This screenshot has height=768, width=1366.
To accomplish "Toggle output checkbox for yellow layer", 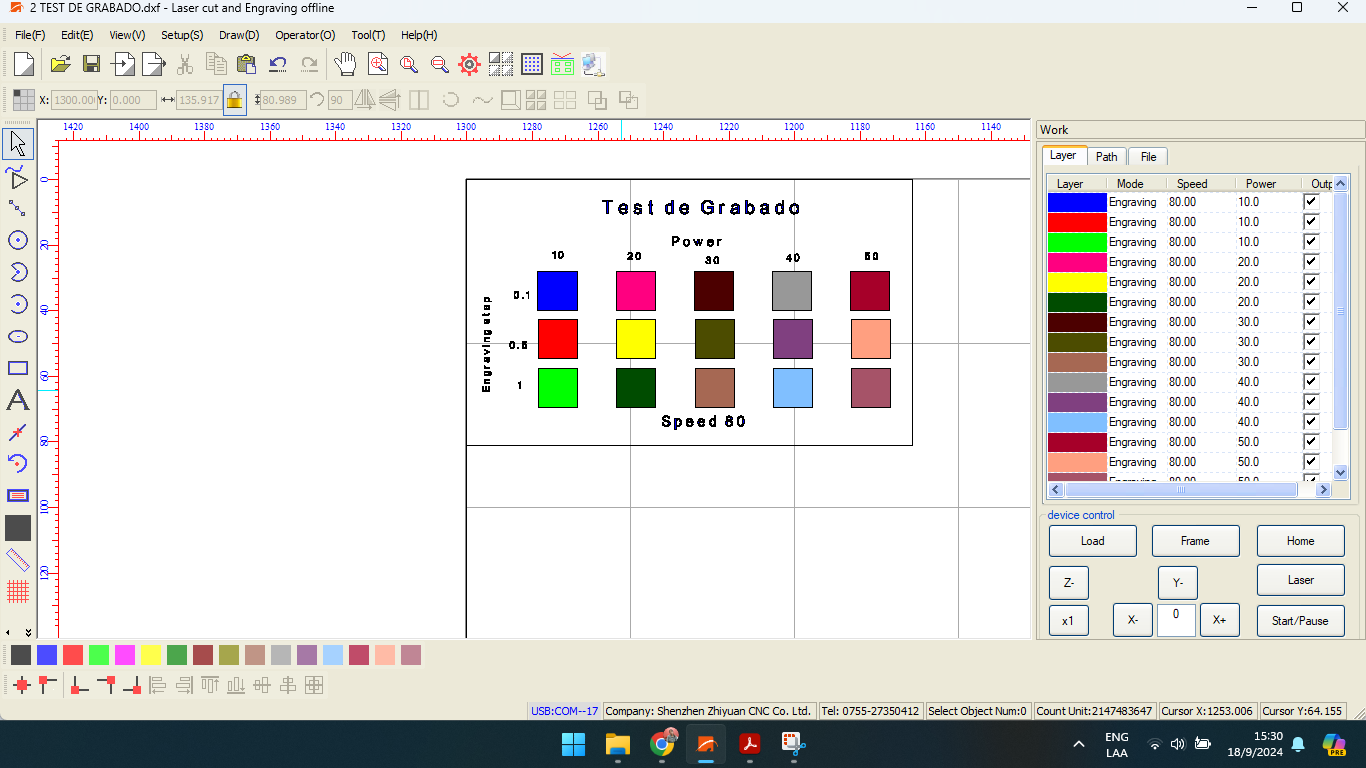I will point(1311,282).
